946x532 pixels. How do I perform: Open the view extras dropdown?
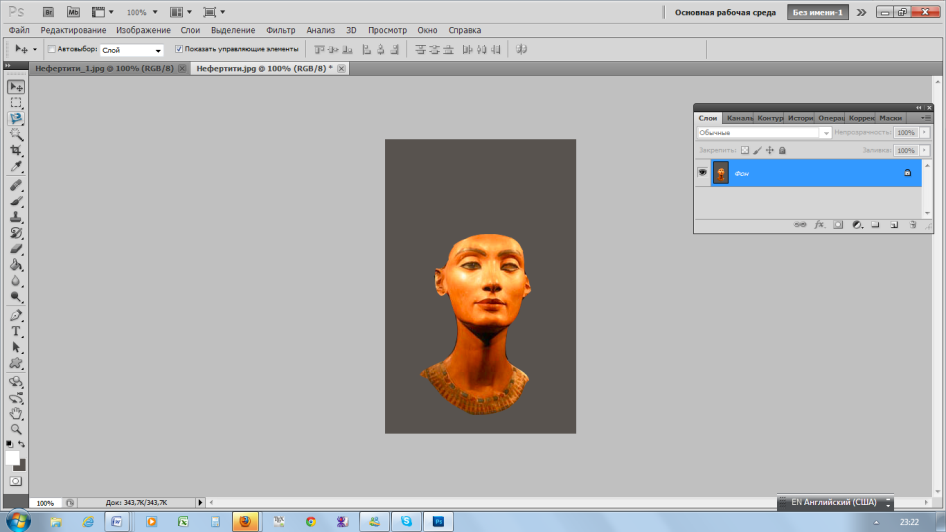103,12
